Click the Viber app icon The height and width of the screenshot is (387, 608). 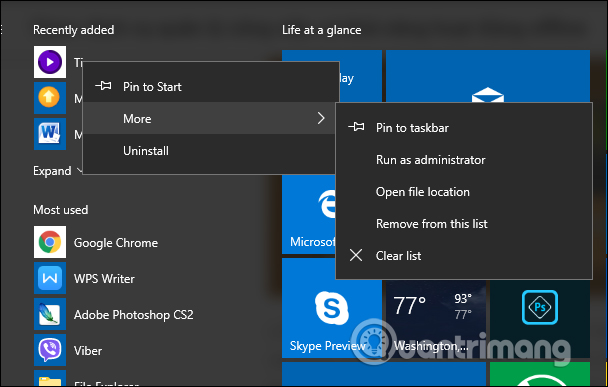[50, 350]
